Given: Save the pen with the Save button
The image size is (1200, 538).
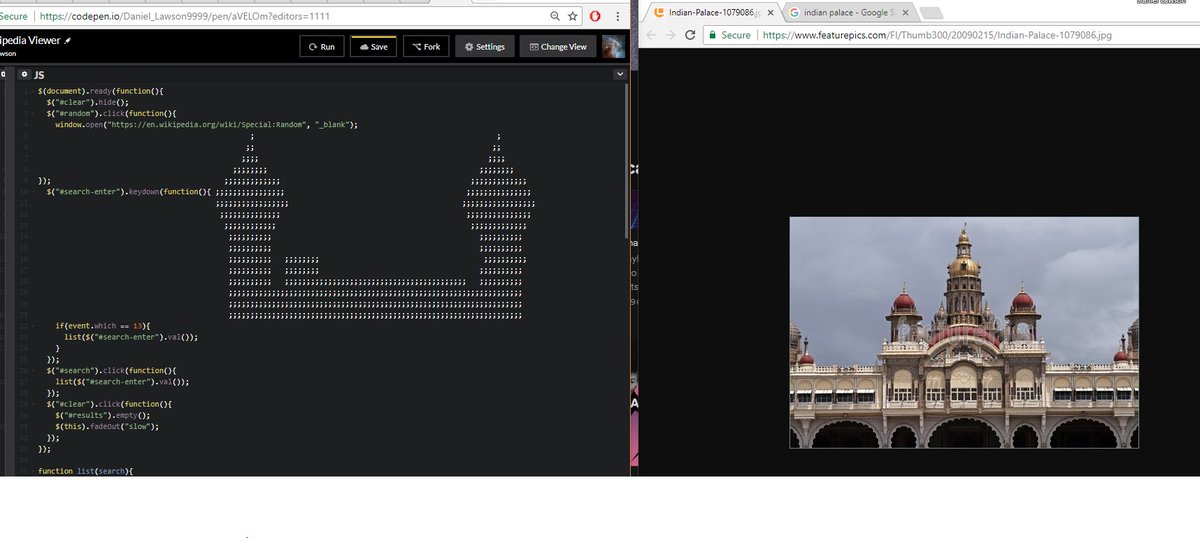Looking at the screenshot, I should point(373,47).
